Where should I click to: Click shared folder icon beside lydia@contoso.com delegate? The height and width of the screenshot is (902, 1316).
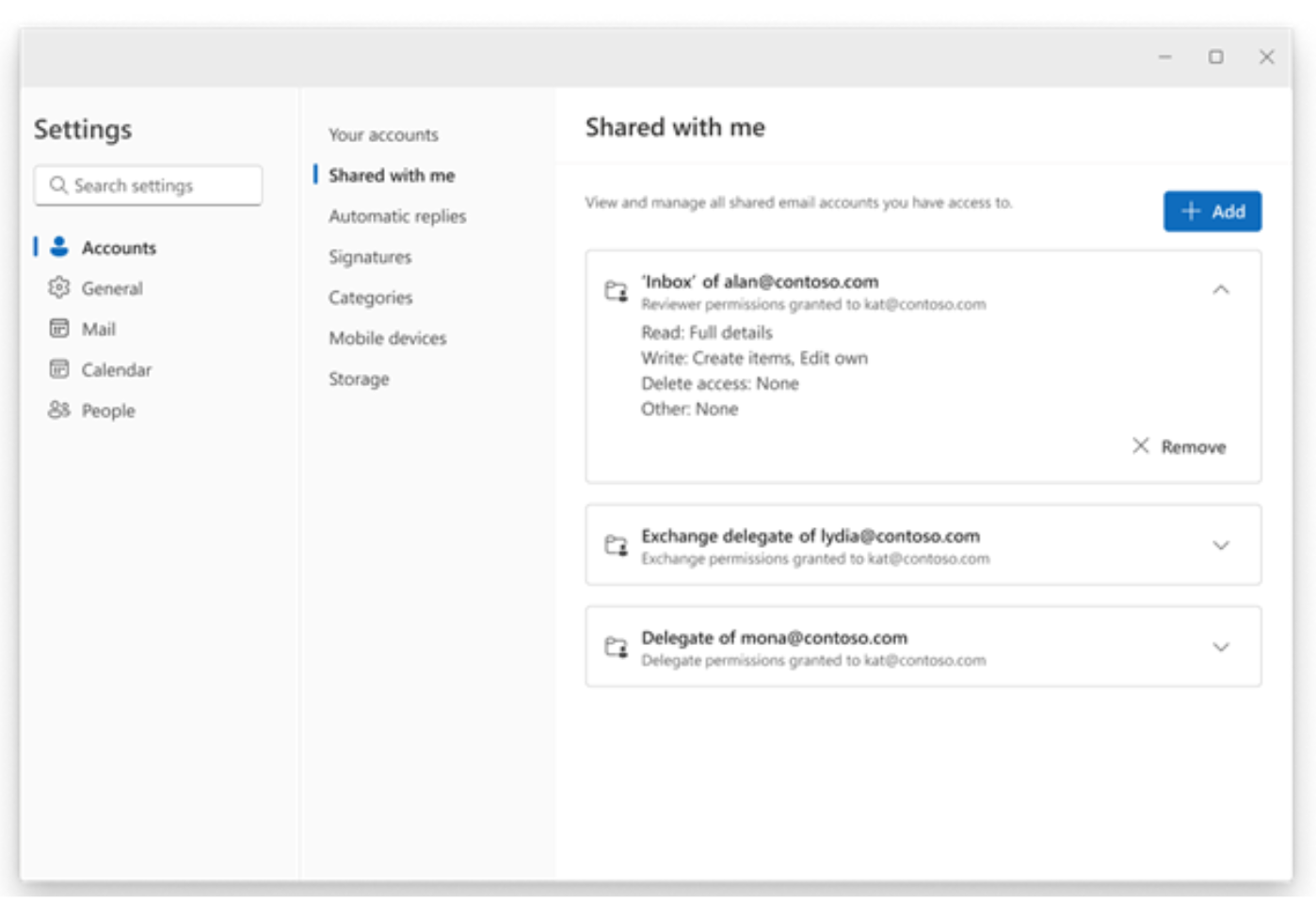pos(616,545)
